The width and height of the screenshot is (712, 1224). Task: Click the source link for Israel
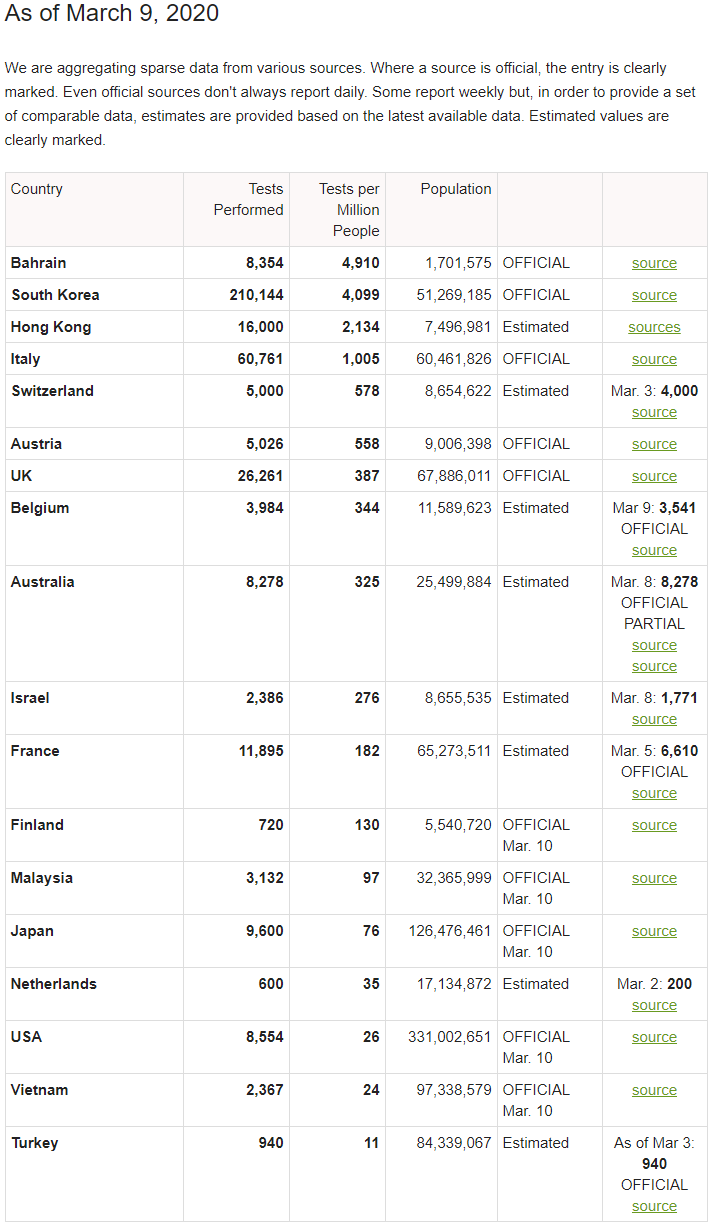tap(654, 719)
